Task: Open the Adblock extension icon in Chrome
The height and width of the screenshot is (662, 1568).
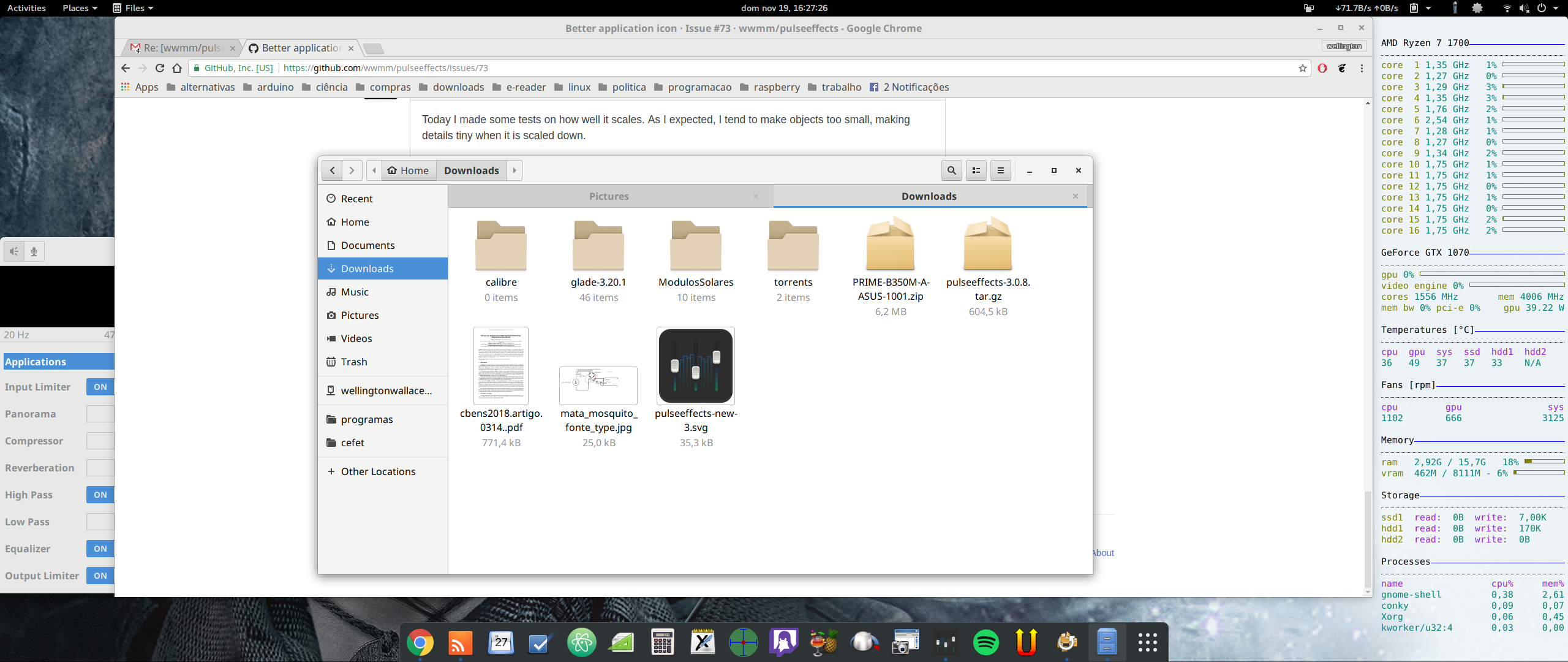Action: point(1322,68)
